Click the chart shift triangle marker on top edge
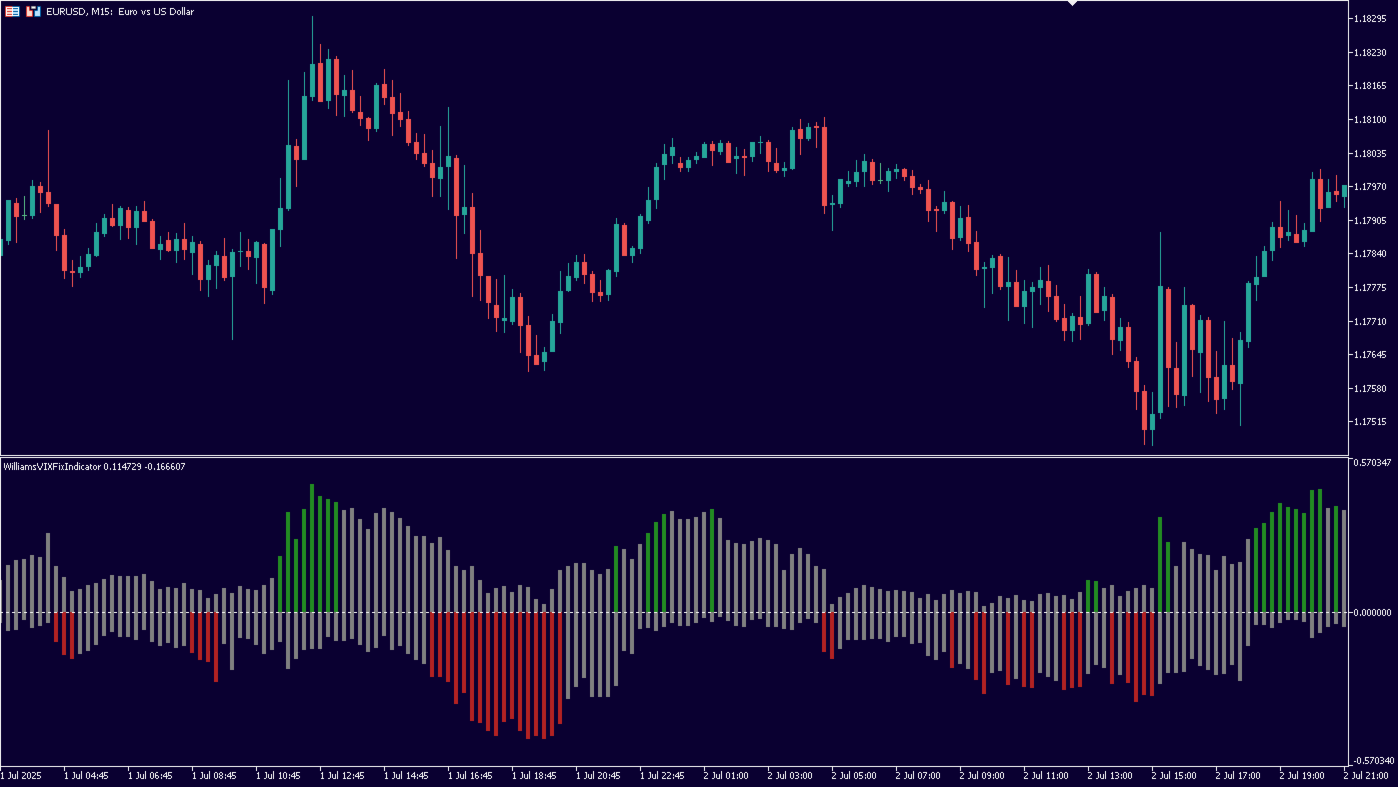The image size is (1398, 787). tap(1072, 3)
